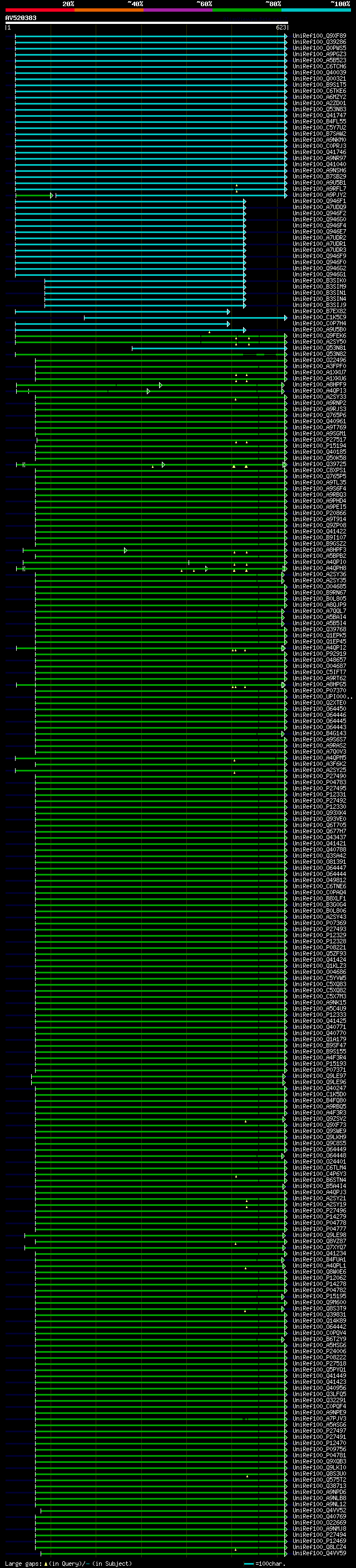This screenshot has width=356, height=1568.
Task: Select hit UniRef100_Q41422
Action: [x=319, y=531]
